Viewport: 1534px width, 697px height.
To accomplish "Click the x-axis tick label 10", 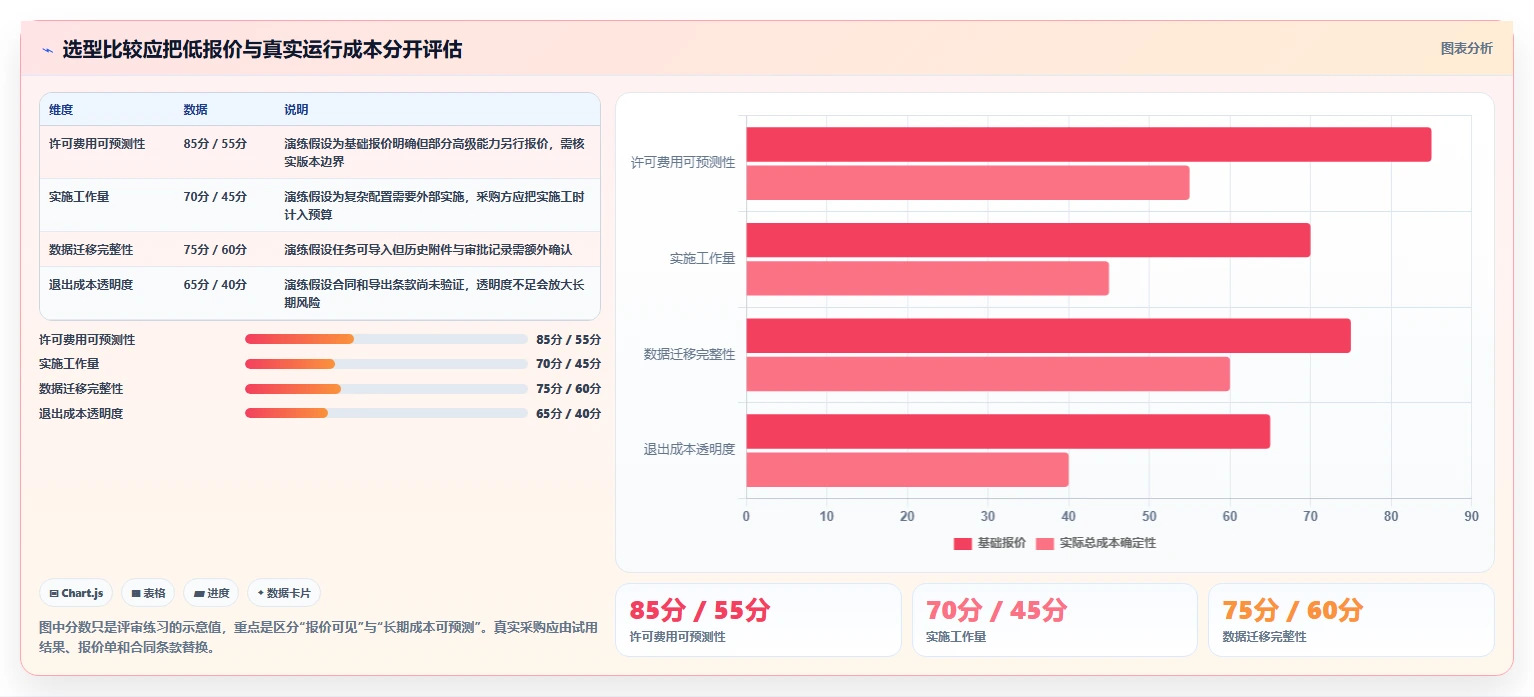I will (x=826, y=516).
